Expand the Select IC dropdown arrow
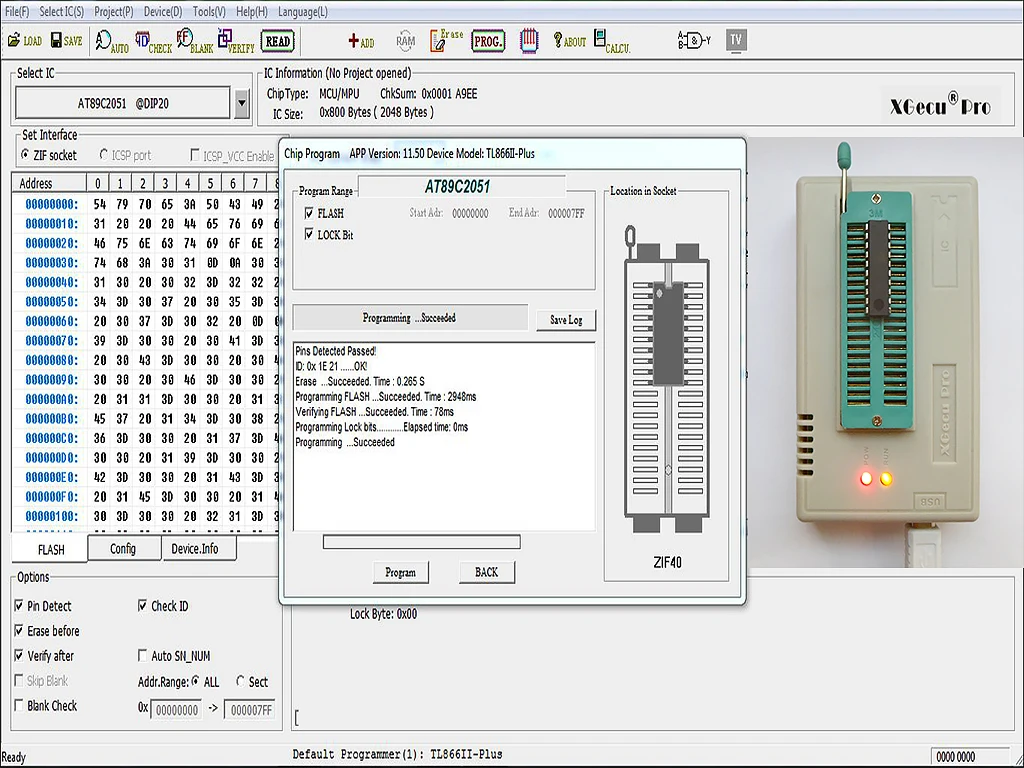The height and width of the screenshot is (768, 1024). pos(241,102)
